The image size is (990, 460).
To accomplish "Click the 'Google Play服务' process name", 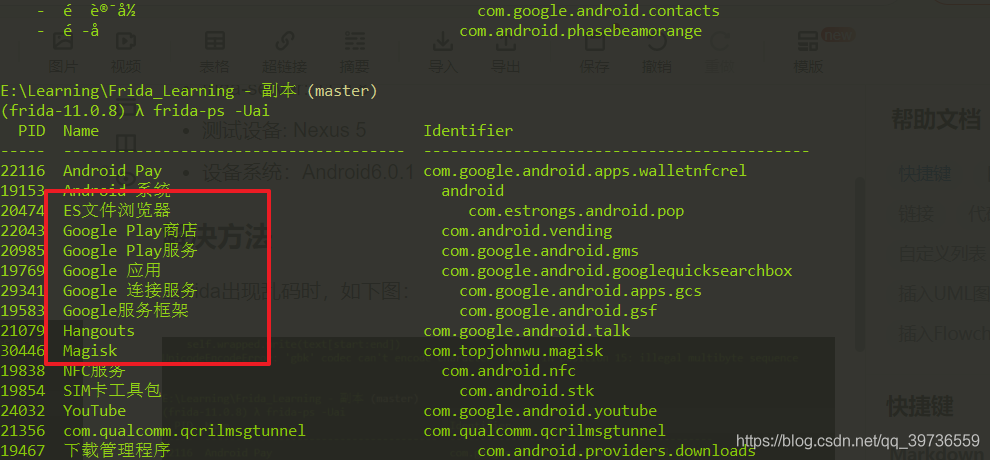I will tap(130, 251).
